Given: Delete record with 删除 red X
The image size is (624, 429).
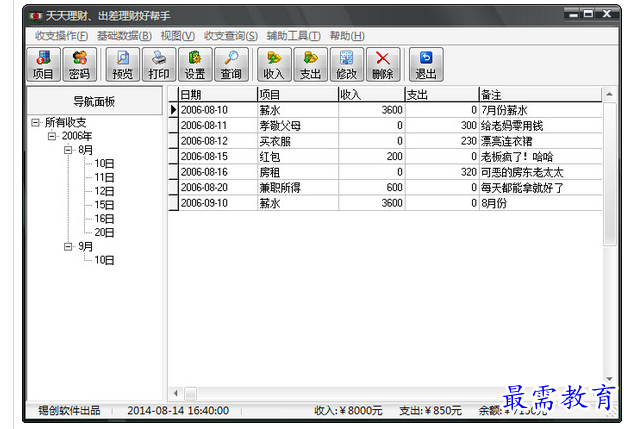Looking at the screenshot, I should click(383, 64).
